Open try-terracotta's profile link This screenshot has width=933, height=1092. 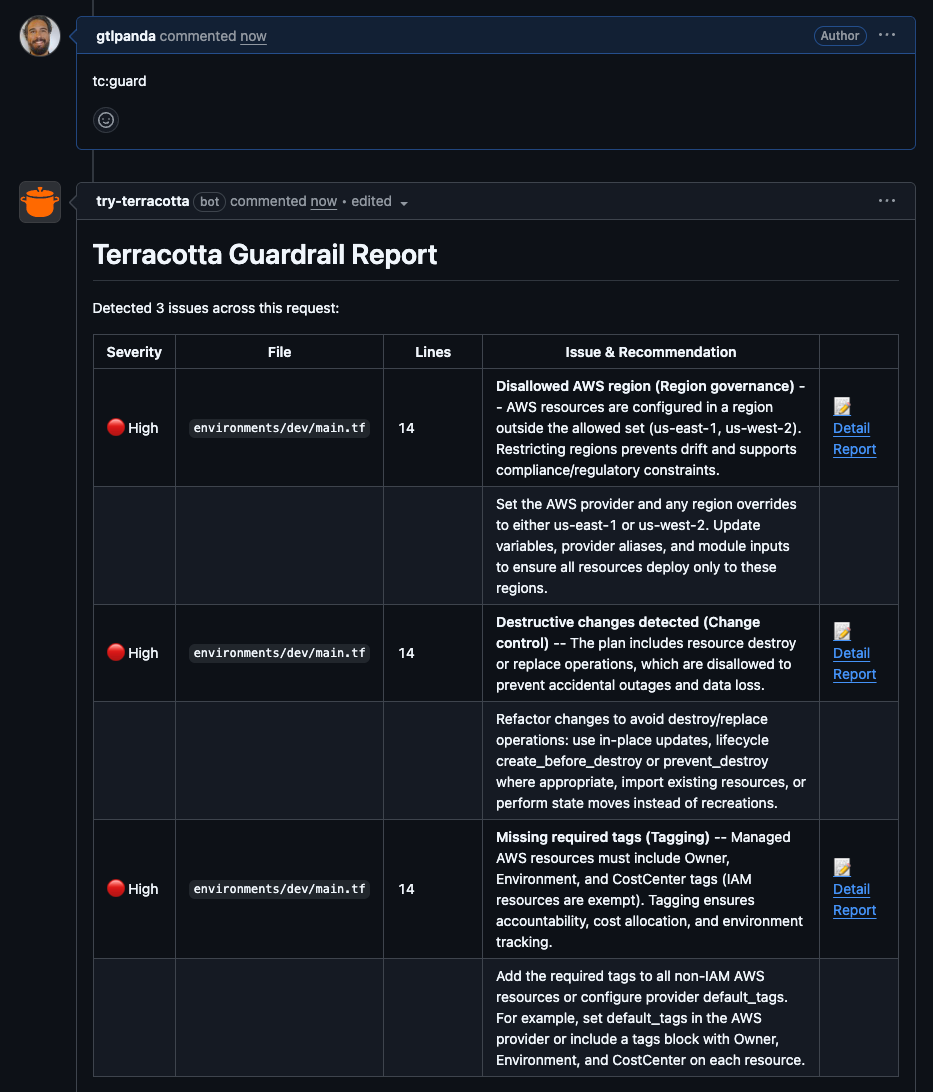coord(142,201)
